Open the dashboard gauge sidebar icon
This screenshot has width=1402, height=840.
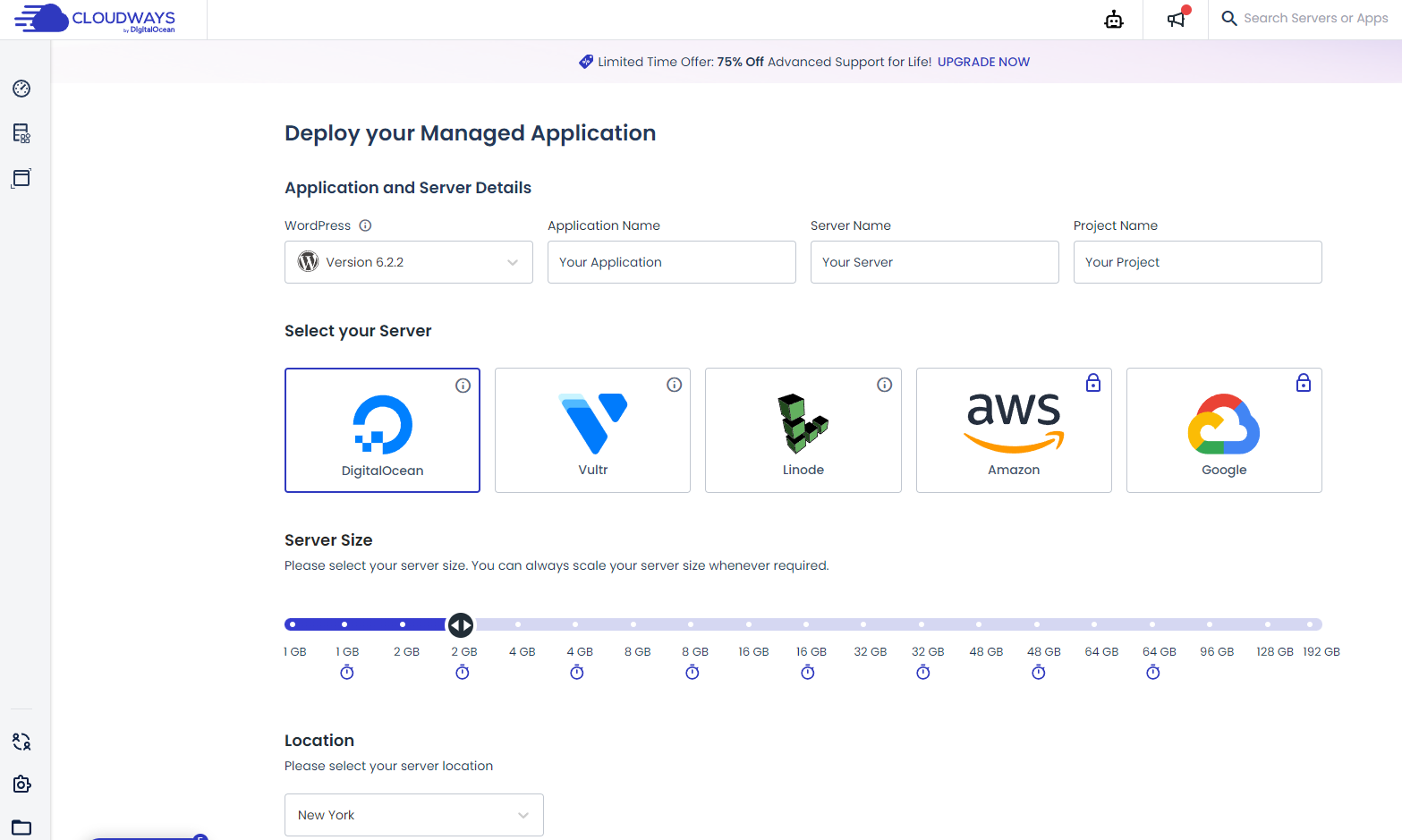21,89
